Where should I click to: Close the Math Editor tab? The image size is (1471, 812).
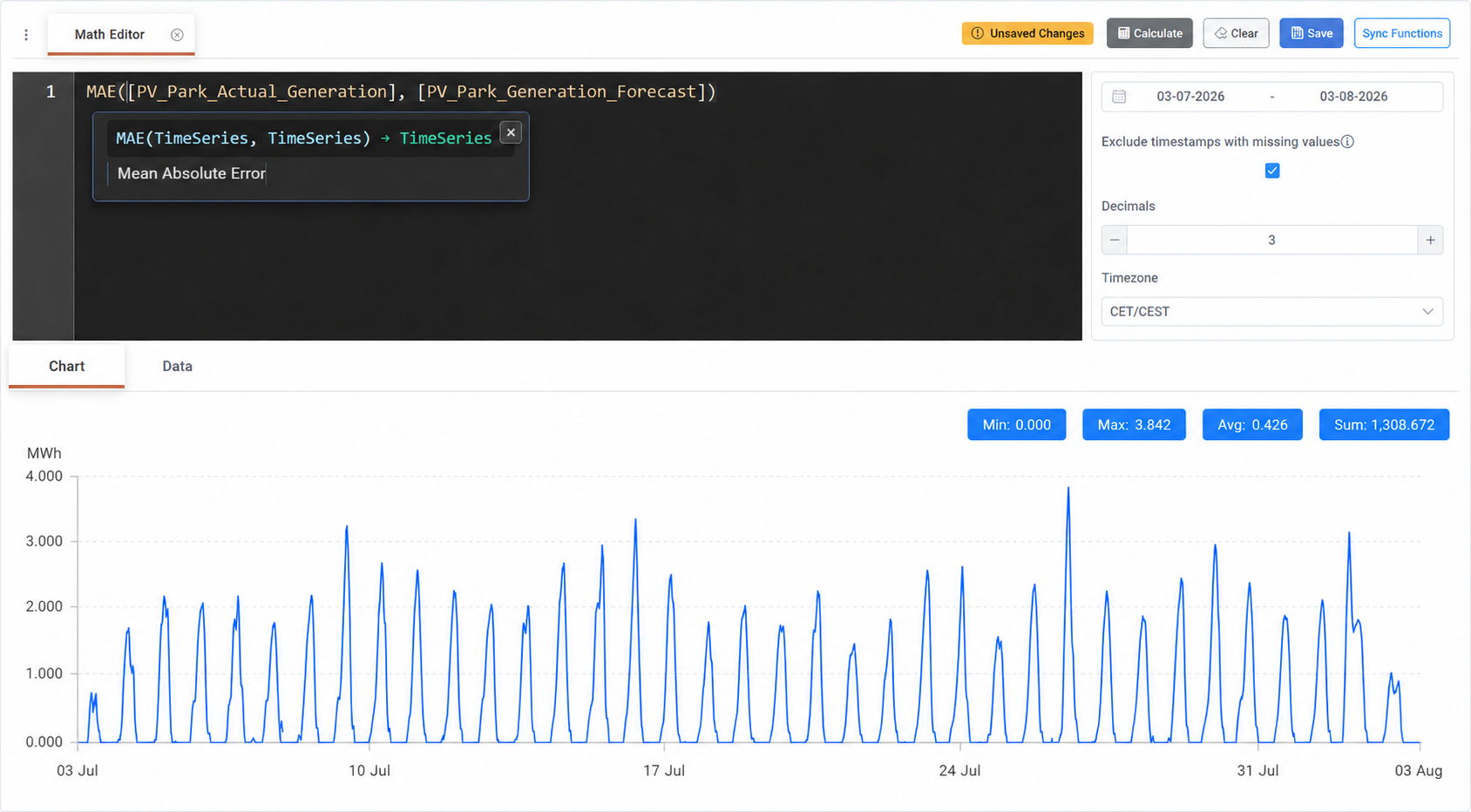point(177,35)
